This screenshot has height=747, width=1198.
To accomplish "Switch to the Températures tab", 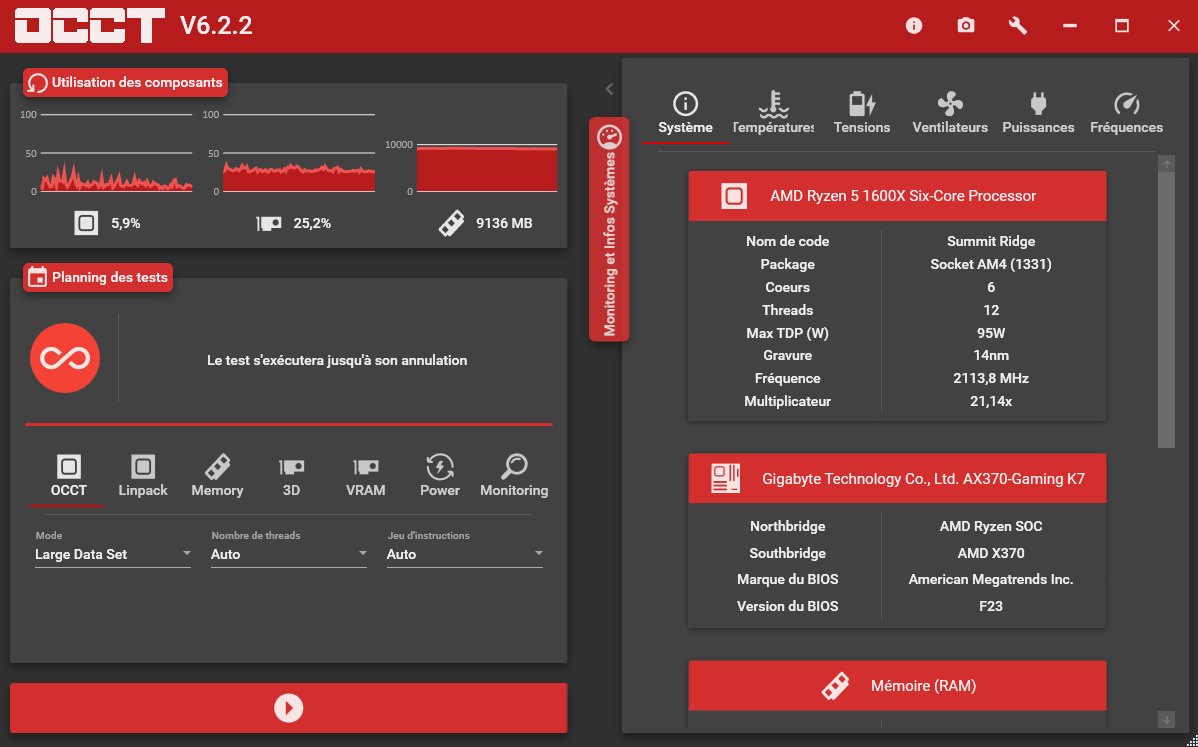I will [x=772, y=113].
